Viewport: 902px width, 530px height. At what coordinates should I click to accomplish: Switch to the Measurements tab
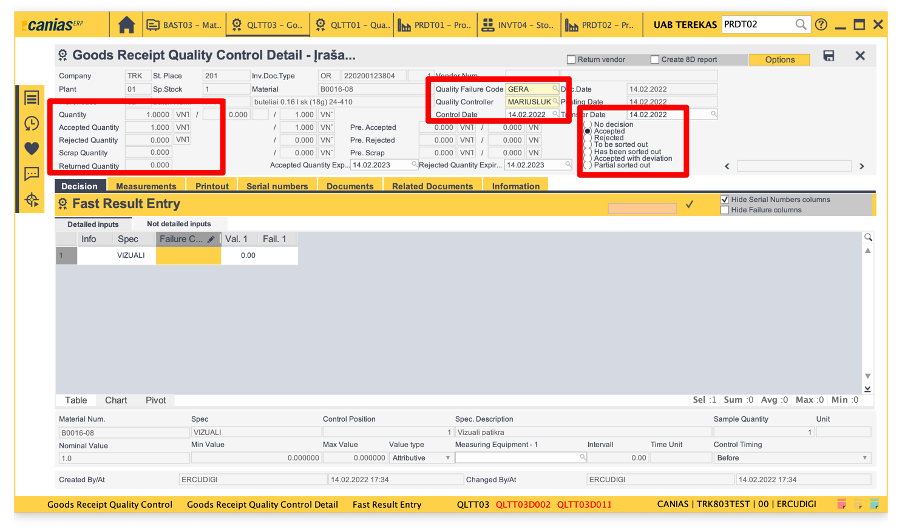tap(146, 186)
